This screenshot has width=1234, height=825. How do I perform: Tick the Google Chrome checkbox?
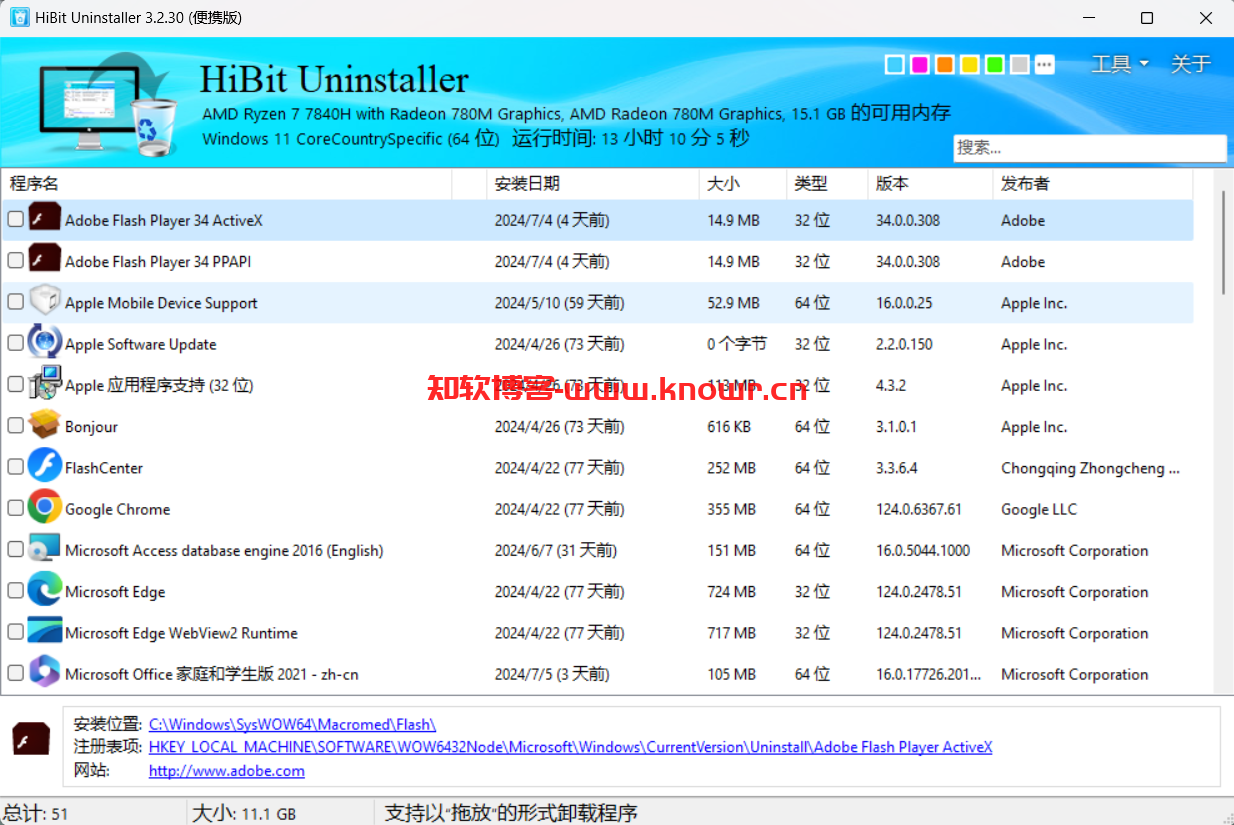click(15, 508)
